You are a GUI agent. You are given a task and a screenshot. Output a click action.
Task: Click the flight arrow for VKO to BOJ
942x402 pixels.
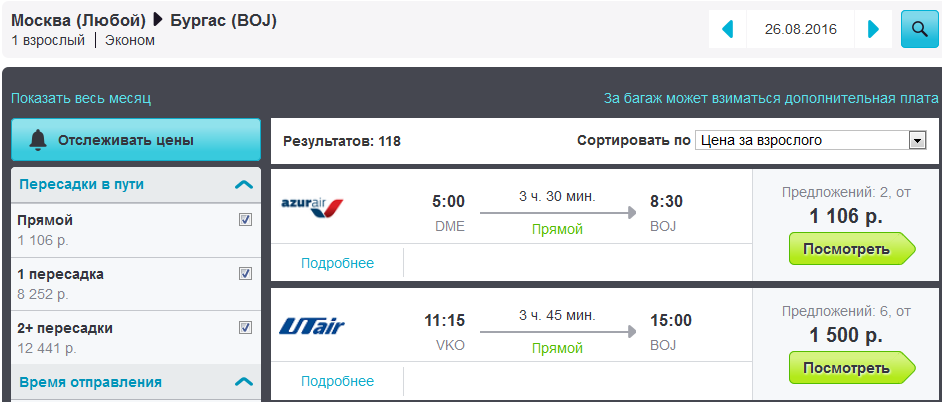pos(558,331)
